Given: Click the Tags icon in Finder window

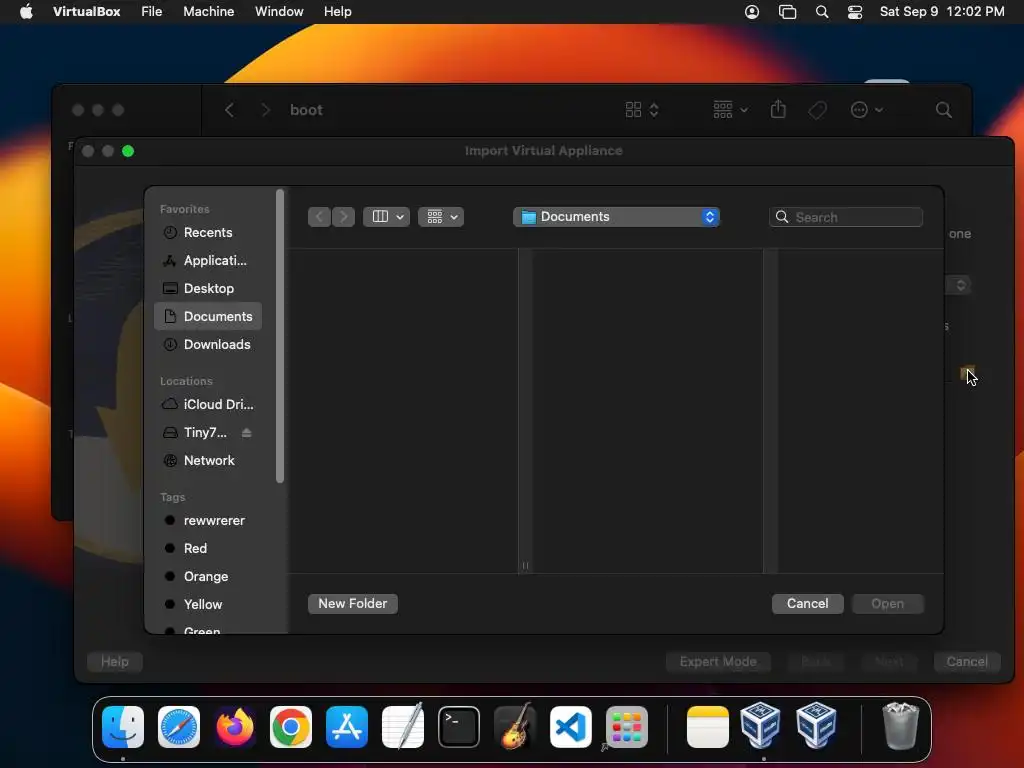Looking at the screenshot, I should (818, 110).
